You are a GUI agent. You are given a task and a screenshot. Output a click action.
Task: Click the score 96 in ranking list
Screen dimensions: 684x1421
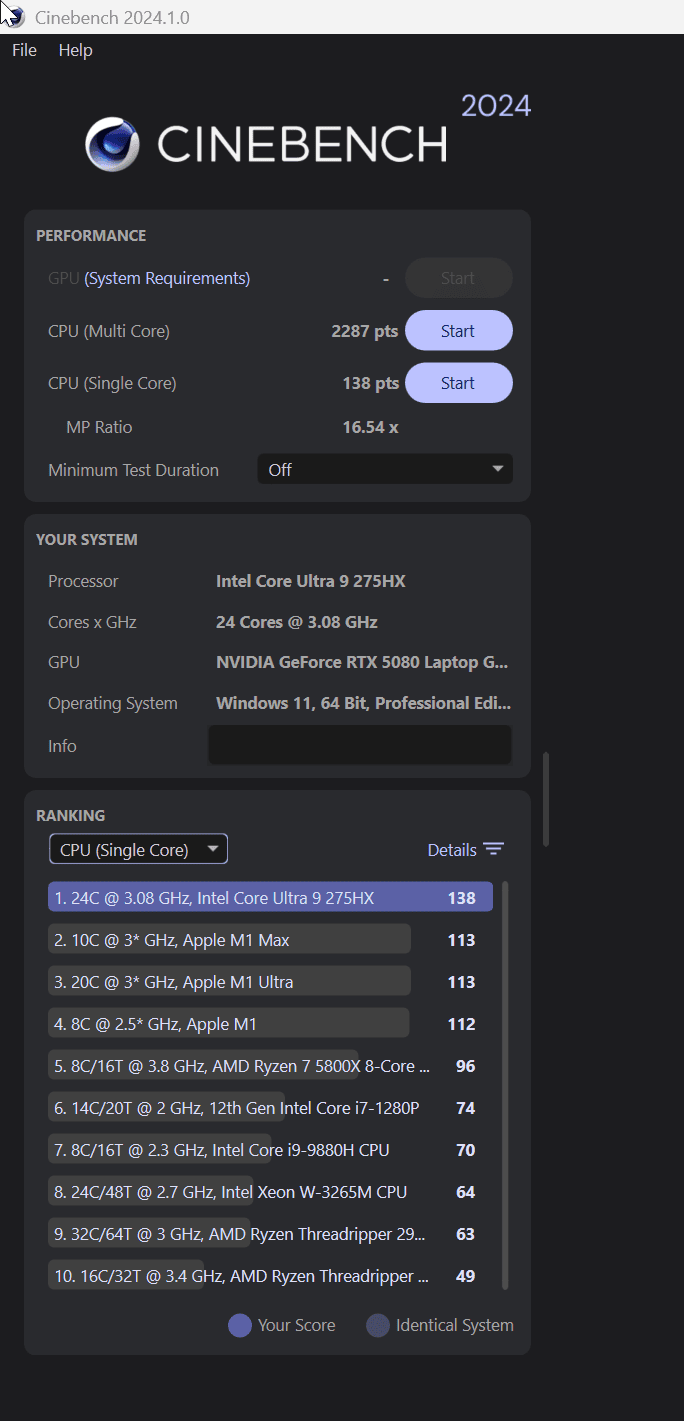465,1066
